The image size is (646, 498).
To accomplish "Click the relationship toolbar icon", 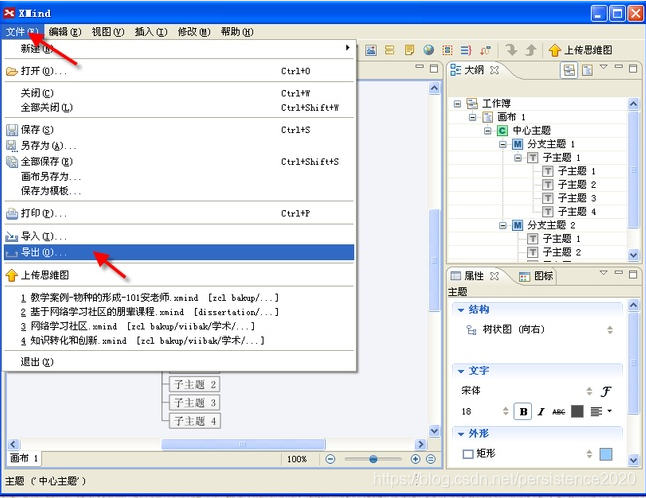I will coord(485,50).
